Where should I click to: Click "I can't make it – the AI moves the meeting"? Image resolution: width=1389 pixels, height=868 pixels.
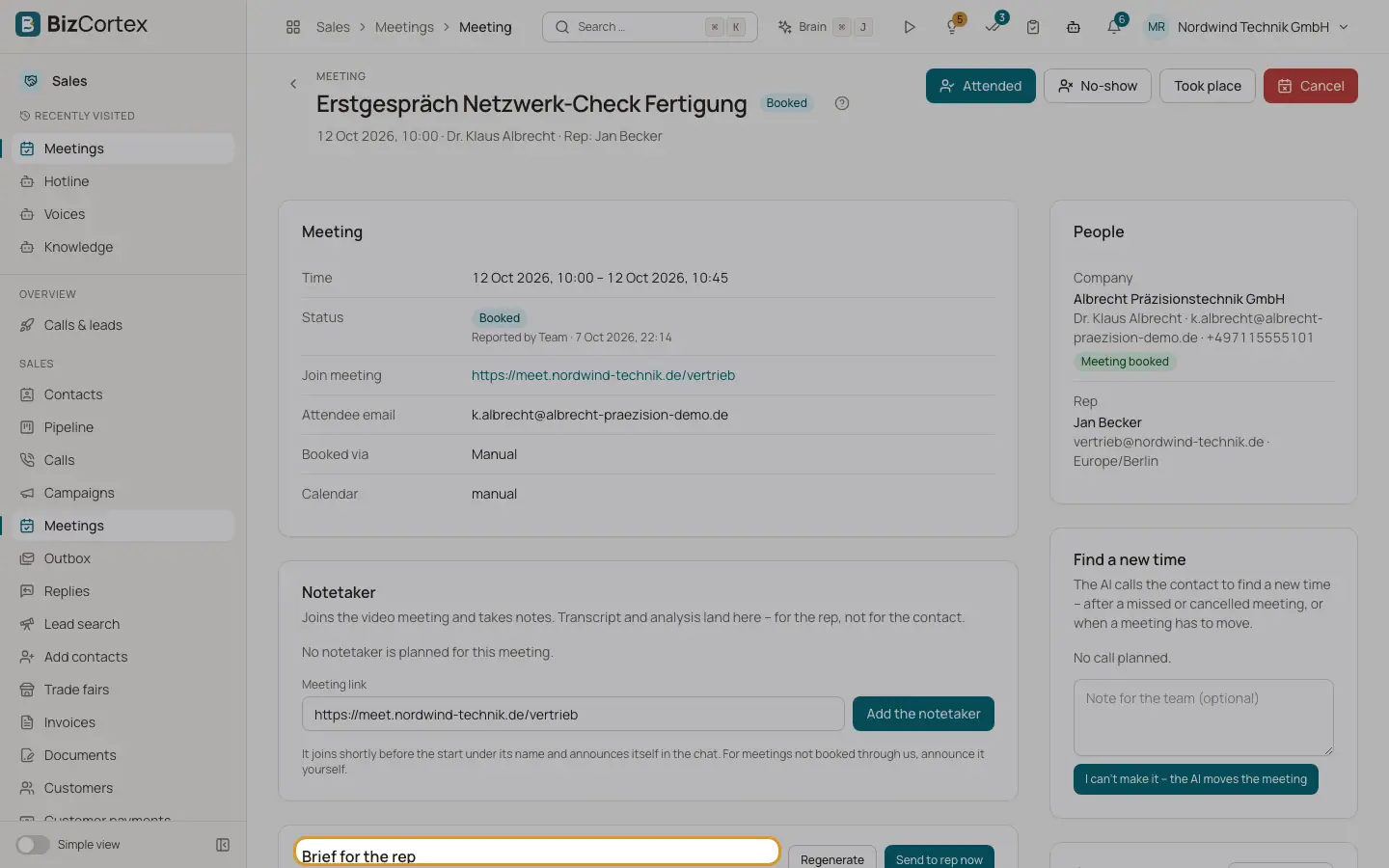tap(1196, 779)
